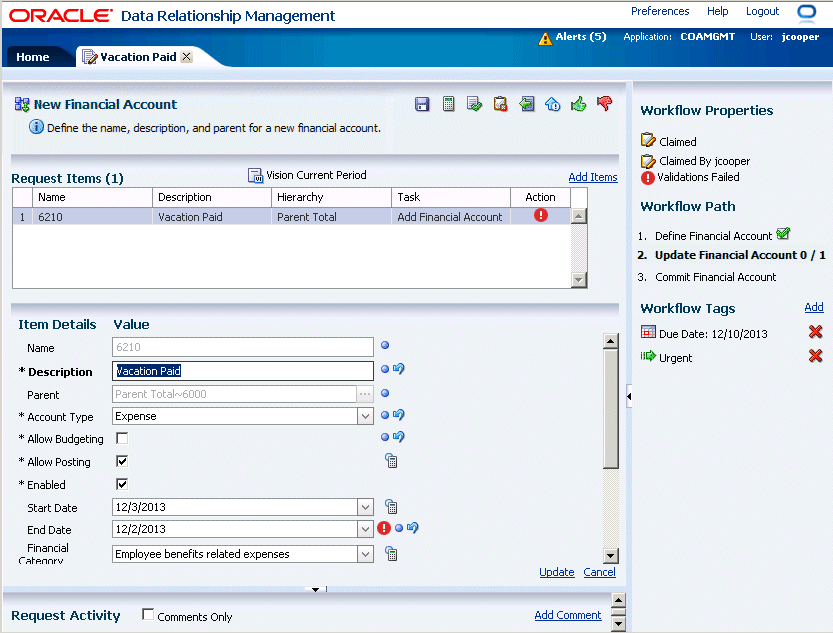
Task: Click undo arrow beside End Date
Action: point(413,528)
